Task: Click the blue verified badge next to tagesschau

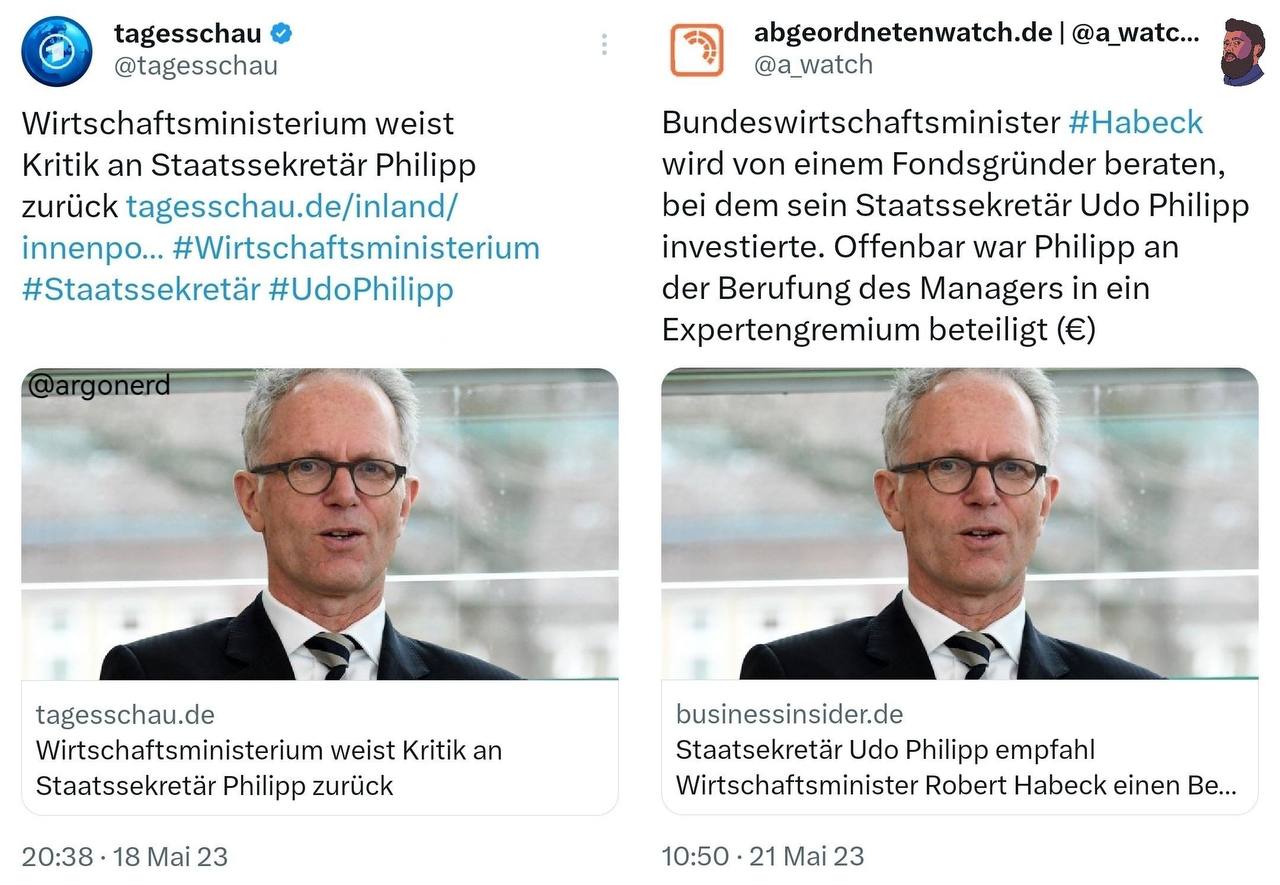Action: click(x=283, y=33)
